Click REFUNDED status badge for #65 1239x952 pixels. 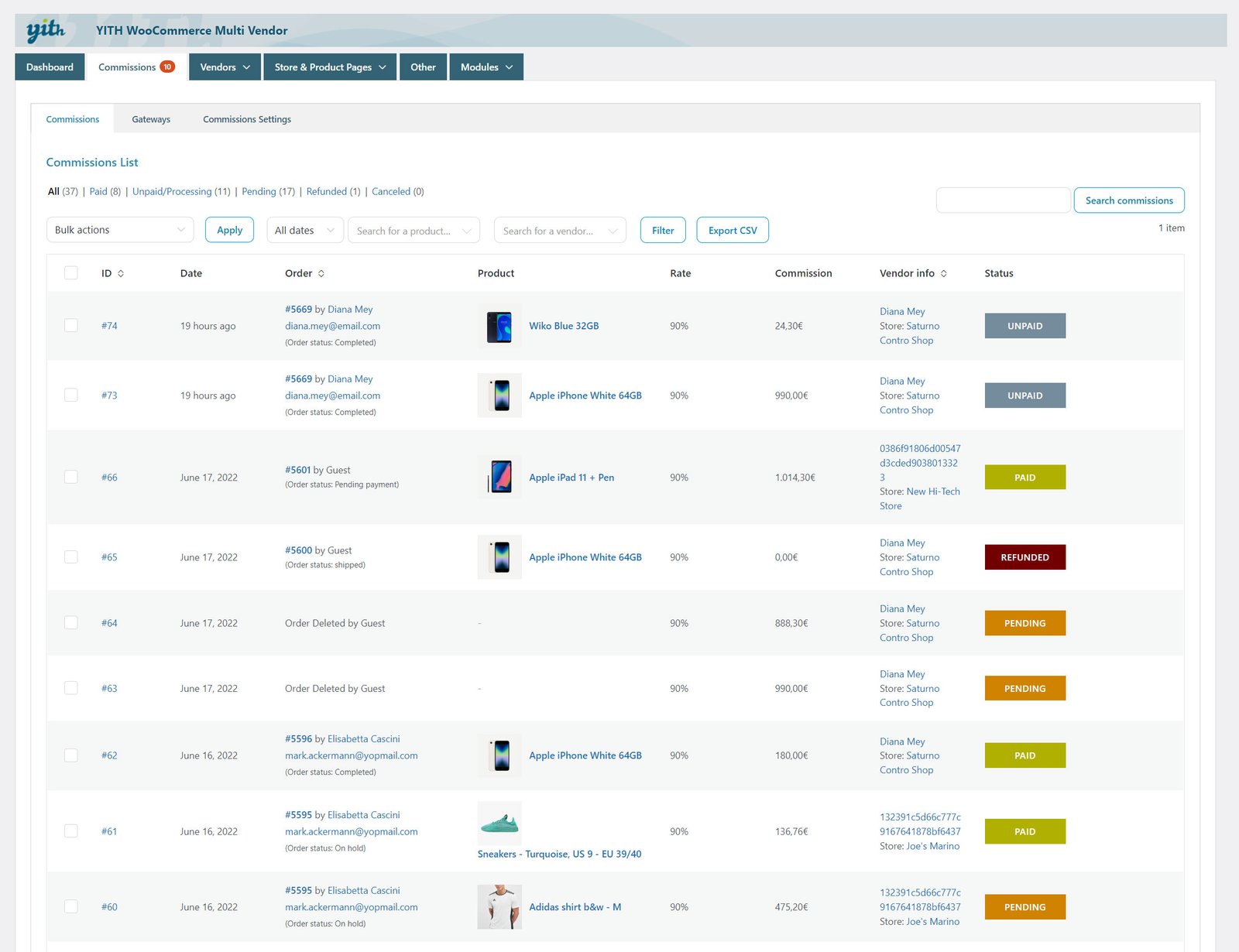1025,557
